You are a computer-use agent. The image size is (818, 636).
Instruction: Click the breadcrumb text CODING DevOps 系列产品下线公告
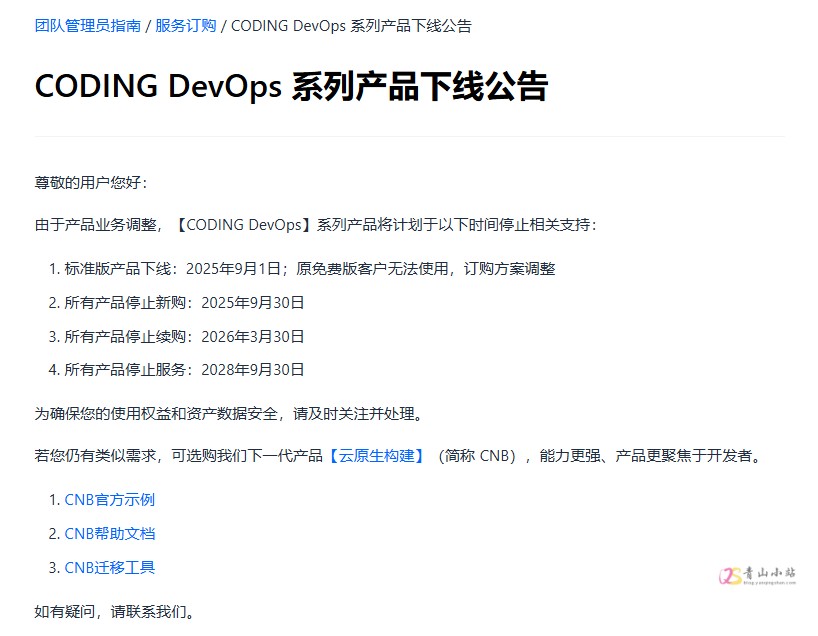pyautogui.click(x=351, y=26)
